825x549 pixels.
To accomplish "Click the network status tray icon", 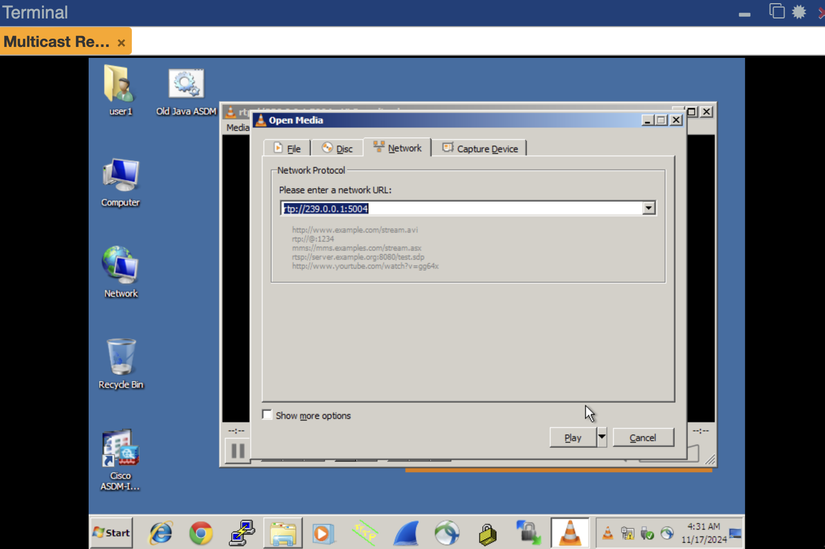I will click(x=627, y=533).
